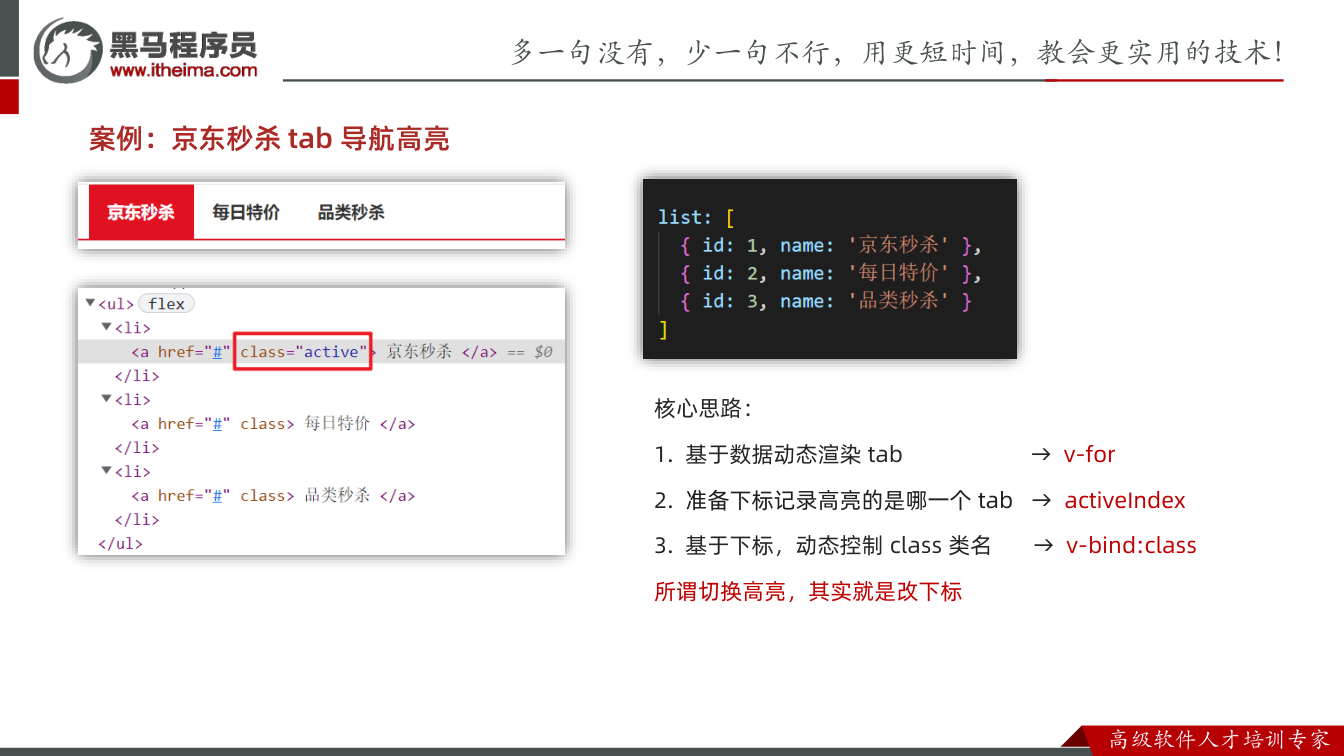Click the 每日特价 anchor text in DOM tree

click(x=338, y=424)
